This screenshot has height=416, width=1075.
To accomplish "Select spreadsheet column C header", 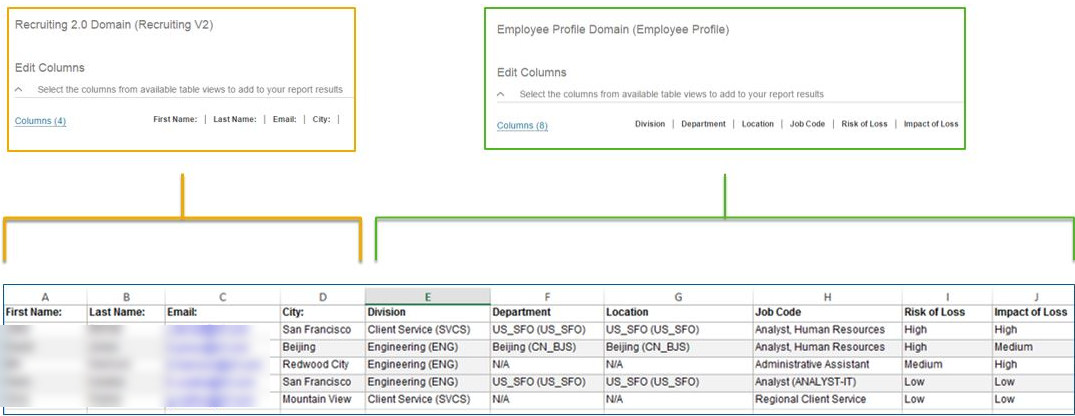I will (223, 296).
